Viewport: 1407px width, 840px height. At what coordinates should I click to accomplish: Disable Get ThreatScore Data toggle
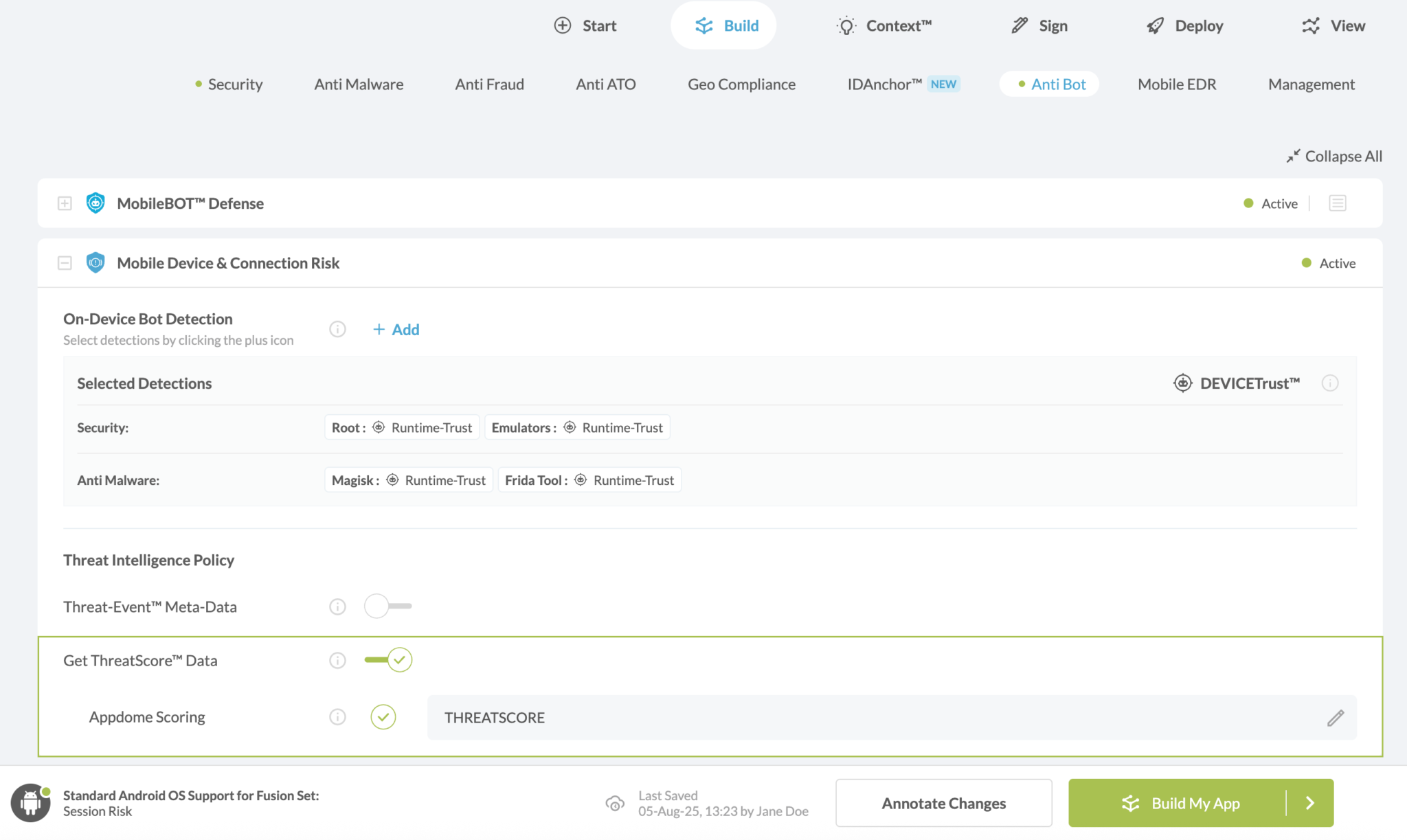(387, 659)
